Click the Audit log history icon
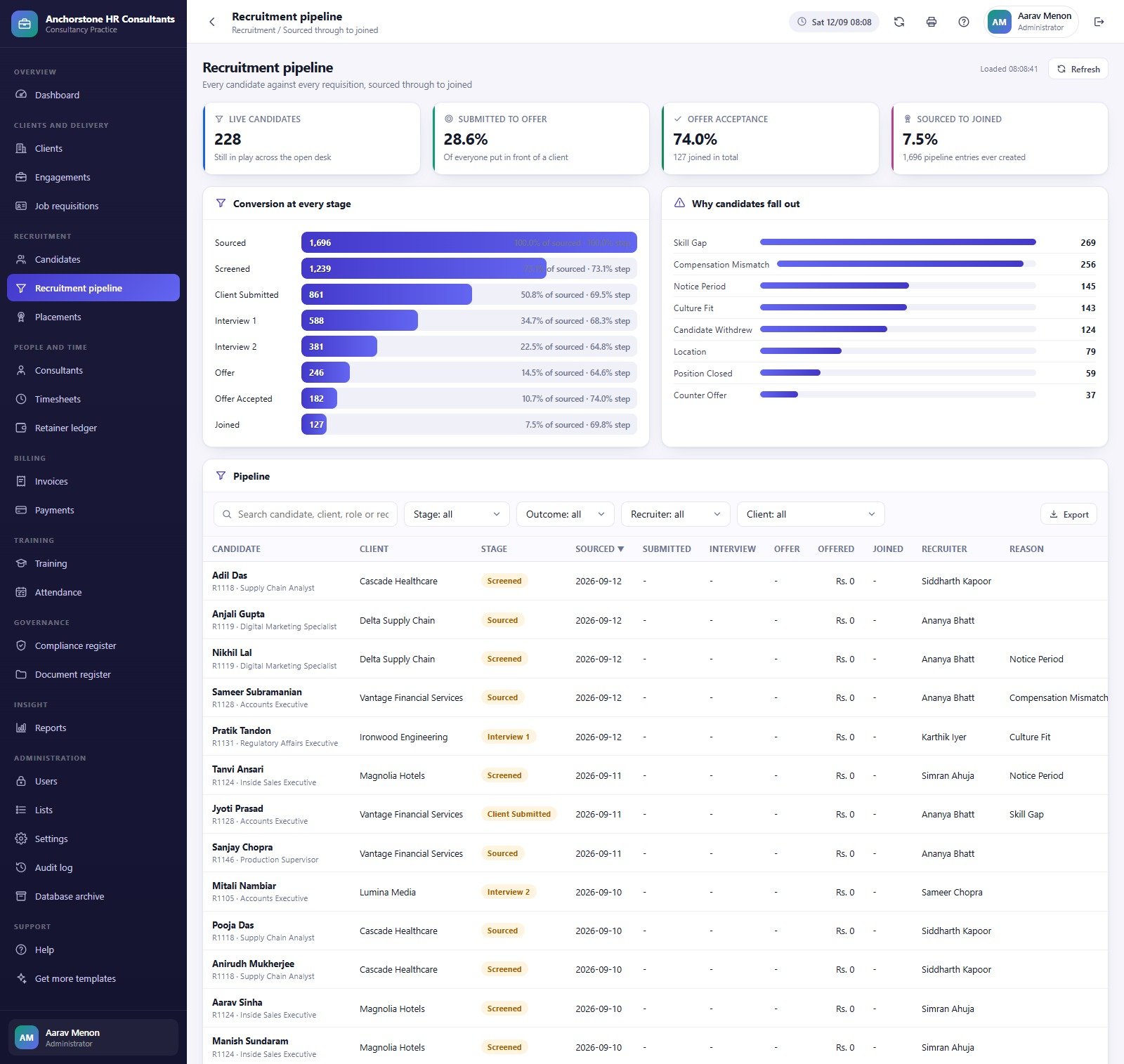Screen dimensions: 1124x1064 coord(21,867)
